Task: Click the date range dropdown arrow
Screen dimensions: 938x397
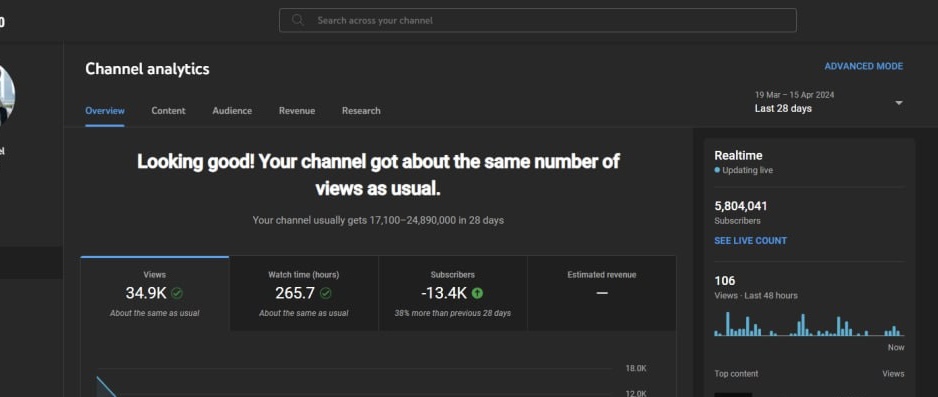Action: (x=899, y=103)
